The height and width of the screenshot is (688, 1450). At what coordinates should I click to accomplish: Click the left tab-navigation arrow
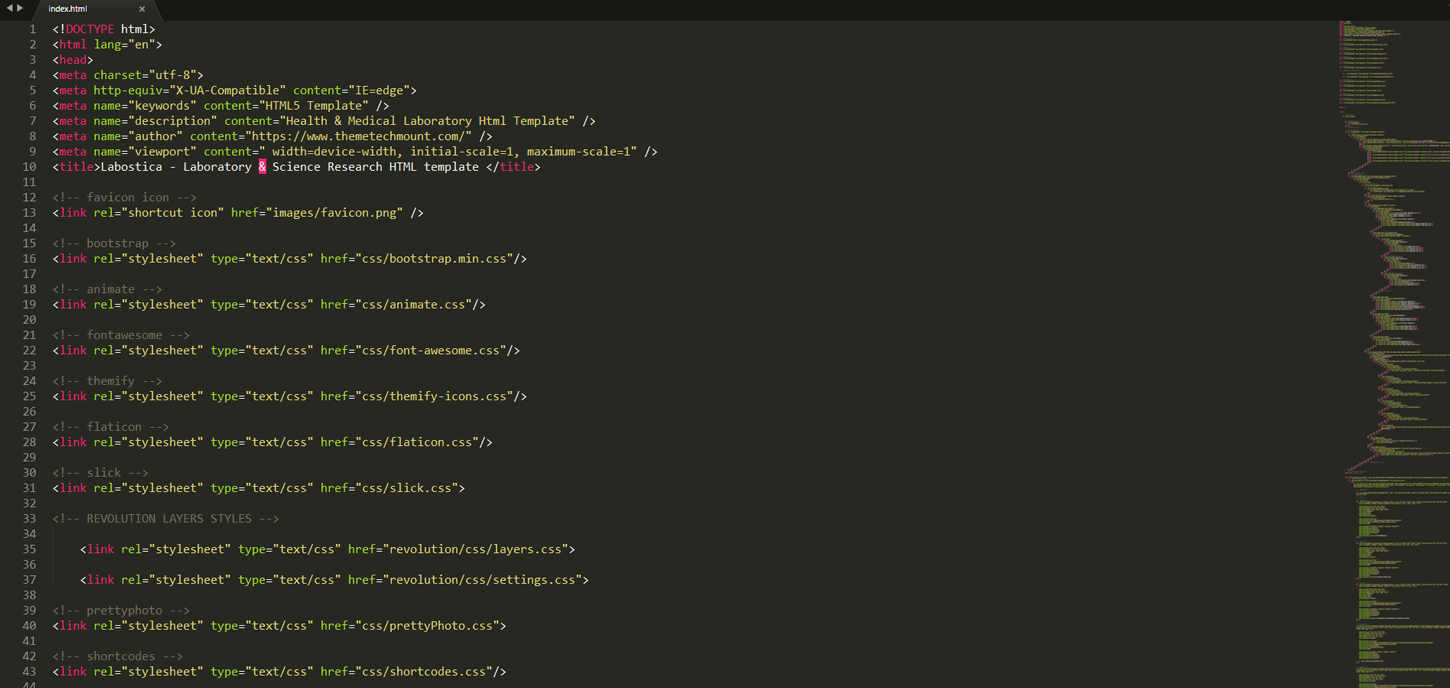9,8
